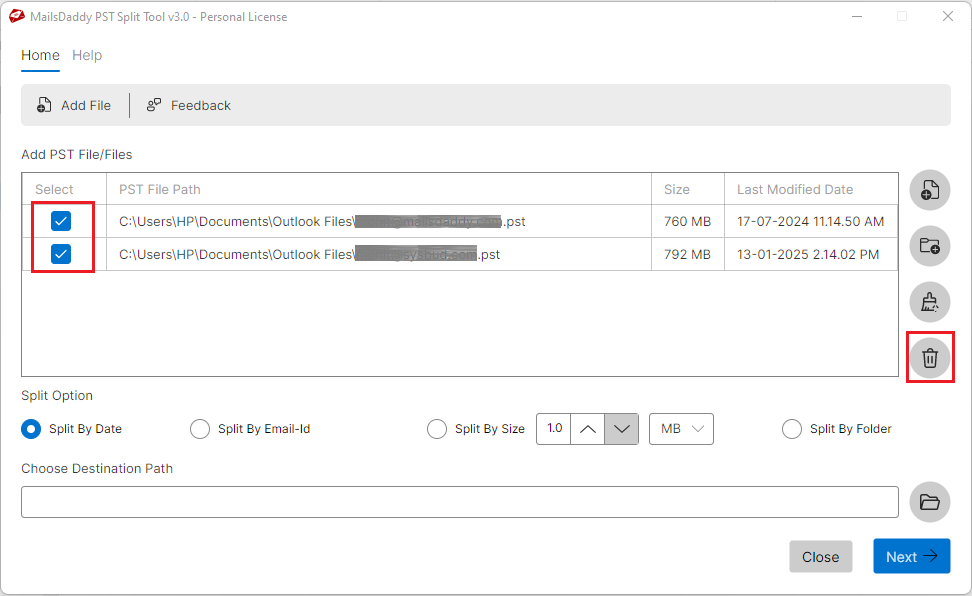Click the 760 MB size cell
The width and height of the screenshot is (972, 596).
(x=687, y=221)
